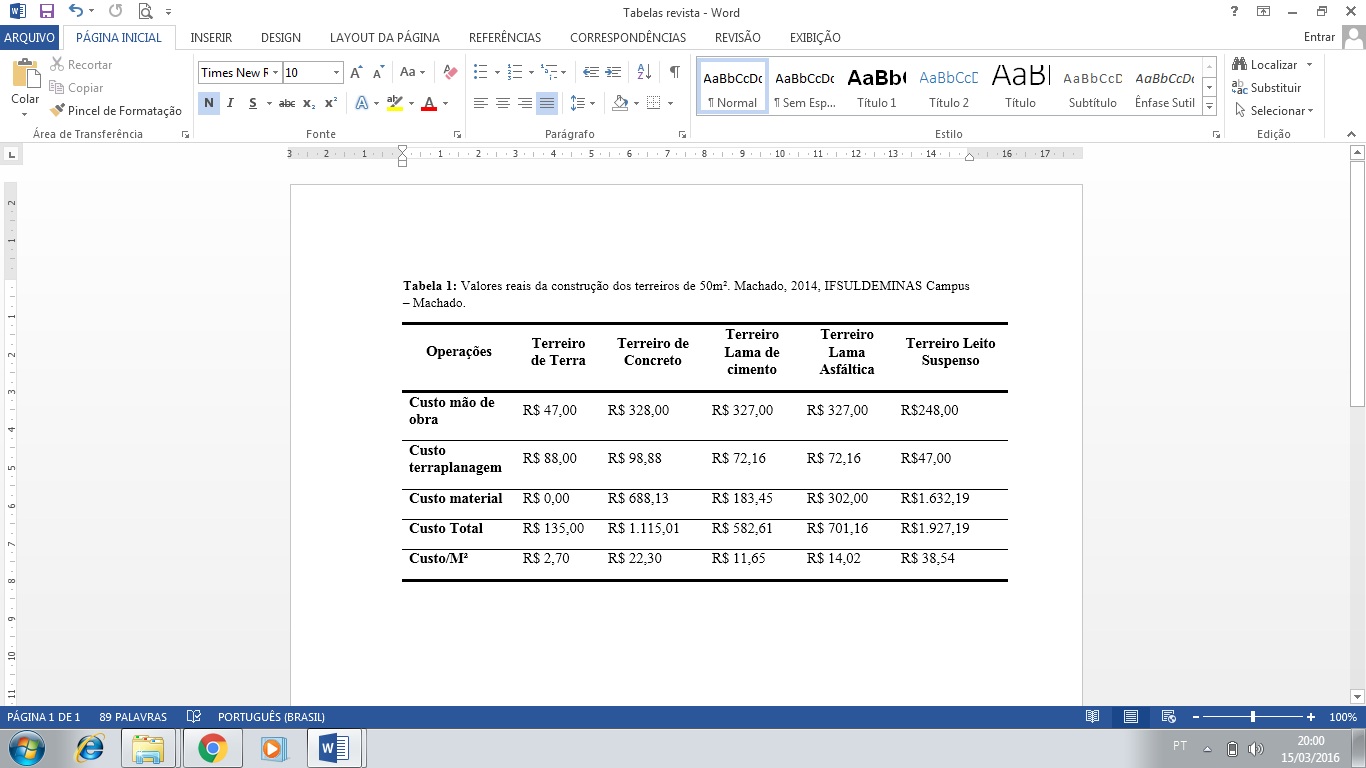1366x768 pixels.
Task: Click the Substituir button
Action: pyautogui.click(x=1267, y=88)
